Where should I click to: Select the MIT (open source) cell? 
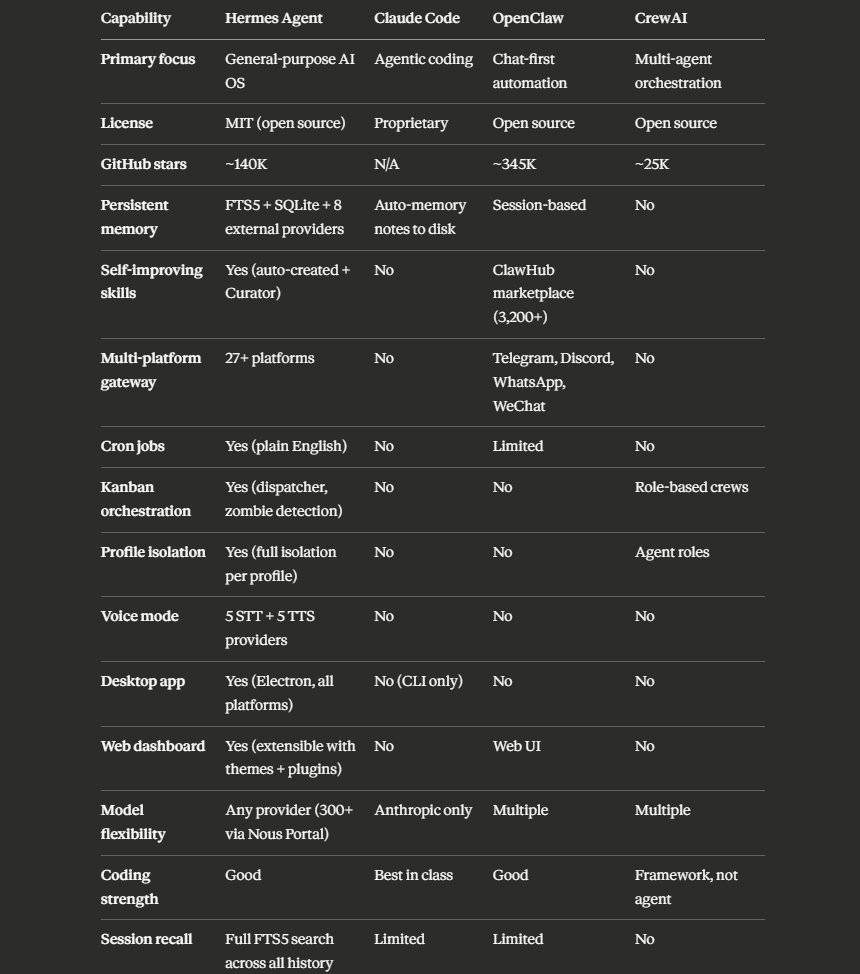tap(285, 123)
